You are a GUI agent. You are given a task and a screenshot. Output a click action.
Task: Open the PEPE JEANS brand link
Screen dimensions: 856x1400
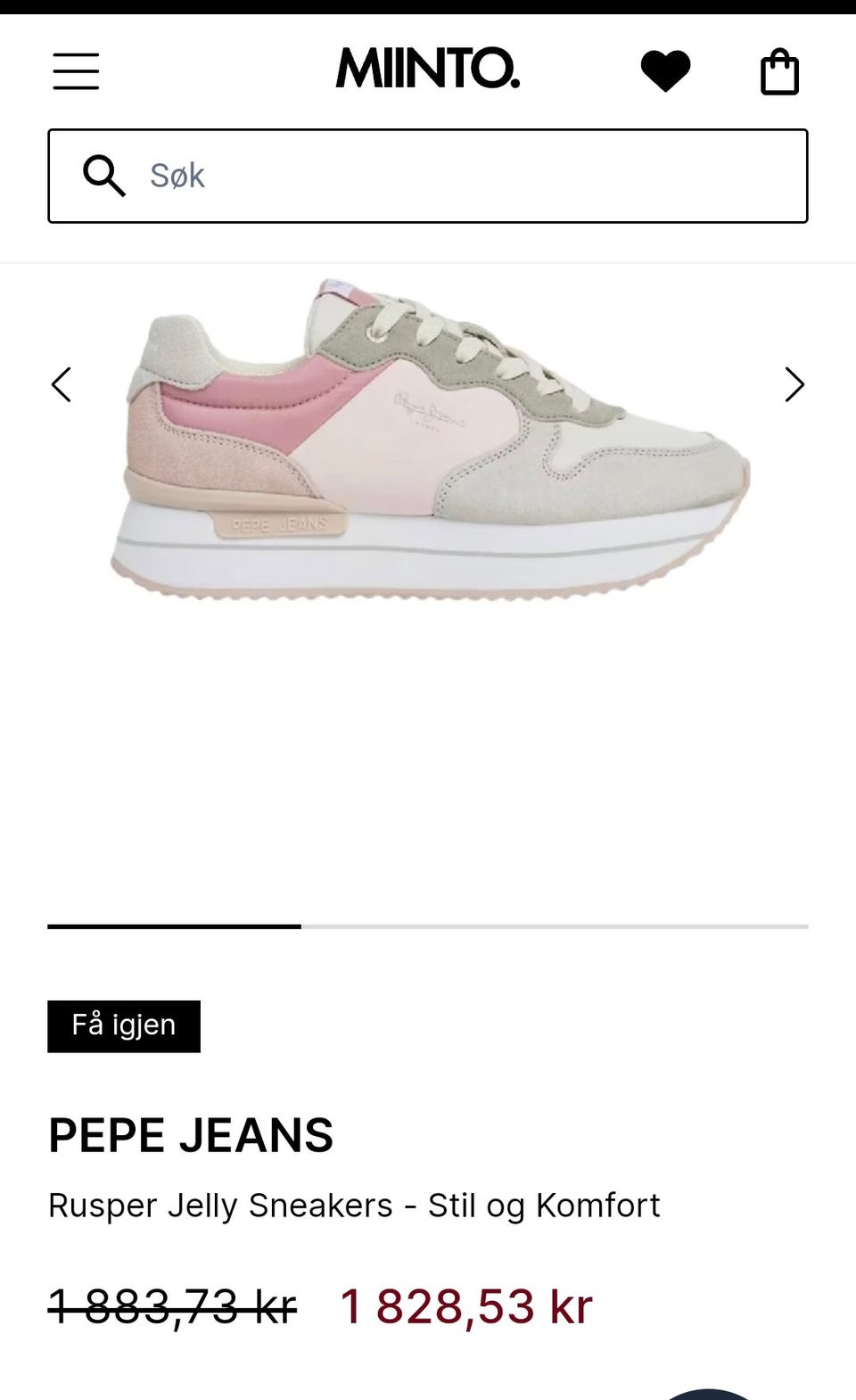tap(191, 1135)
